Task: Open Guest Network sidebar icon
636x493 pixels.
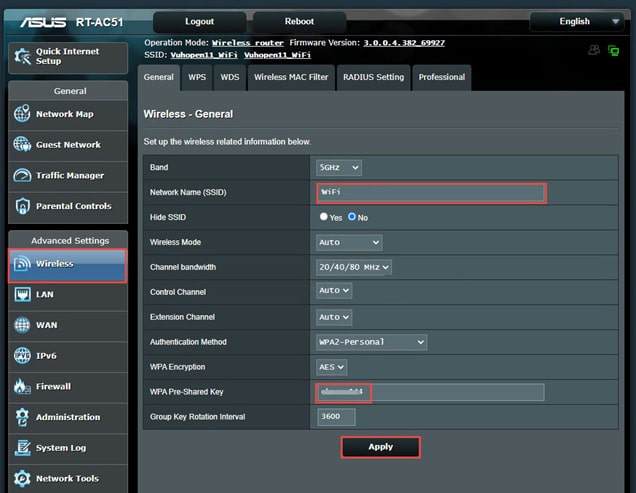Action: [22, 145]
